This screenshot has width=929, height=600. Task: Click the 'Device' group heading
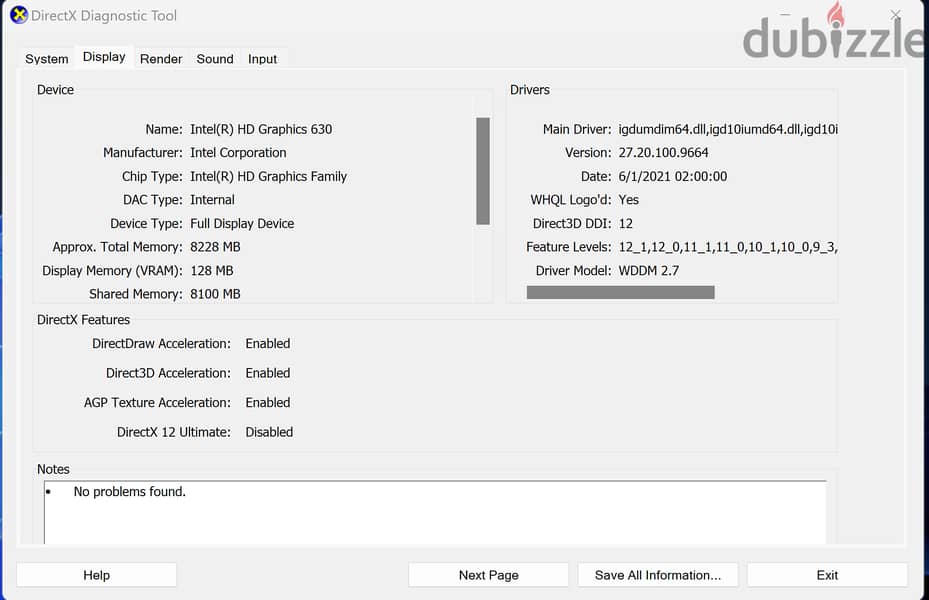click(55, 89)
